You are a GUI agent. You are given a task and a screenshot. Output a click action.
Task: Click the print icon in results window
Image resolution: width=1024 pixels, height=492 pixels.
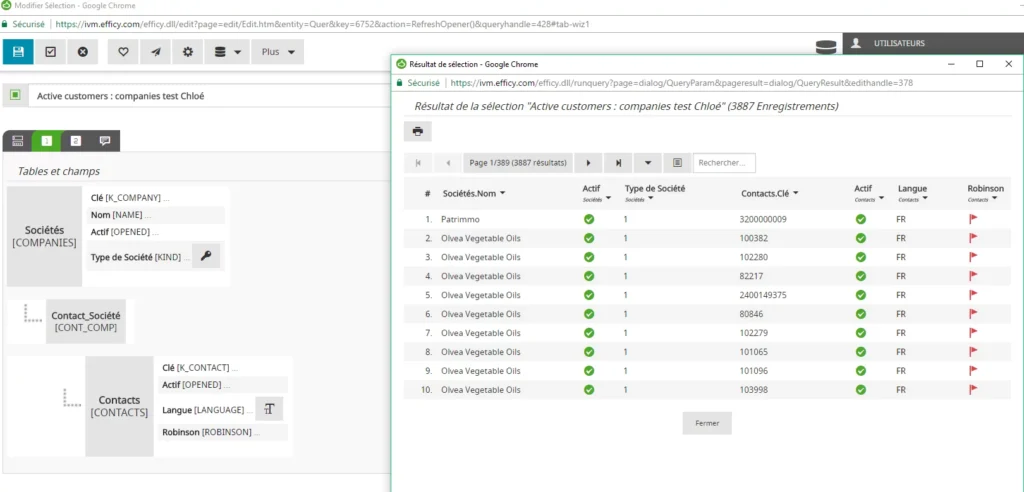(417, 131)
